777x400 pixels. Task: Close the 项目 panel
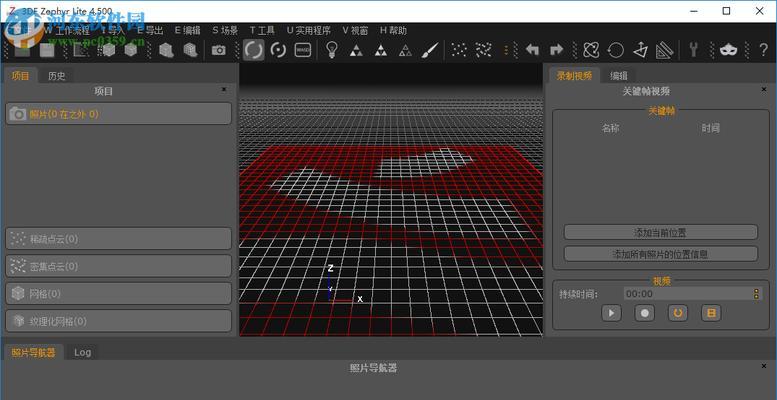(224, 89)
